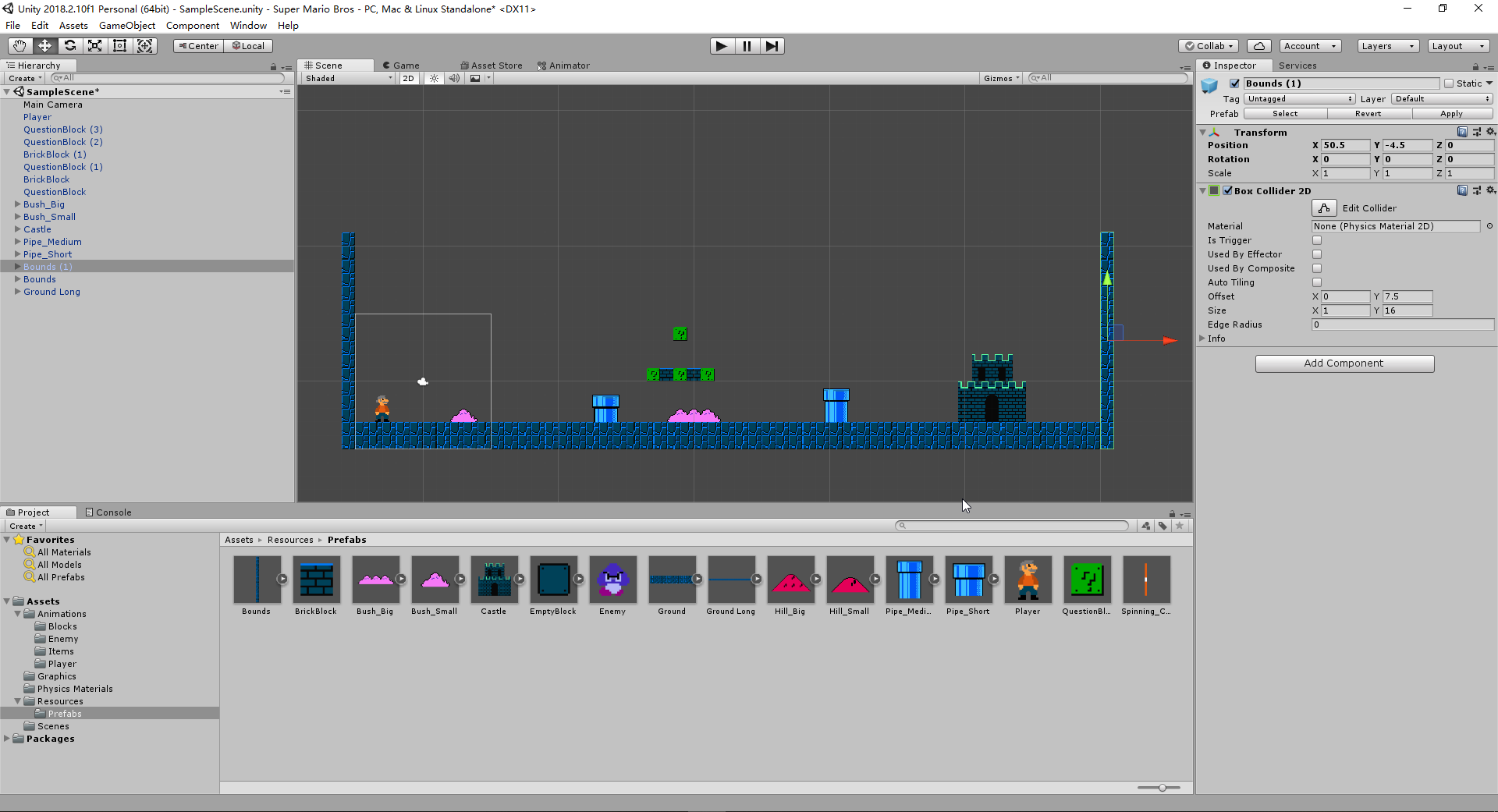Expand Bush_Big in Hierarchy
1498x812 pixels.
click(x=17, y=204)
